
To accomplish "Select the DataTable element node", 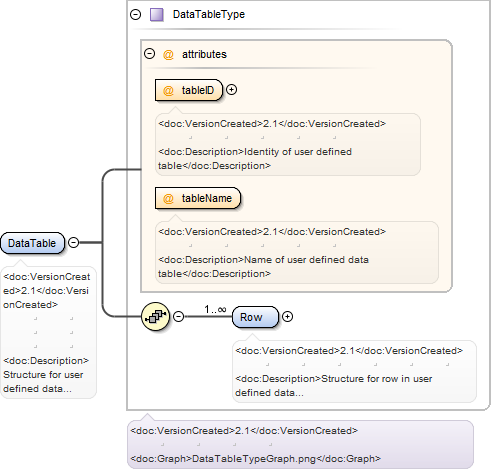I will click(x=32, y=243).
